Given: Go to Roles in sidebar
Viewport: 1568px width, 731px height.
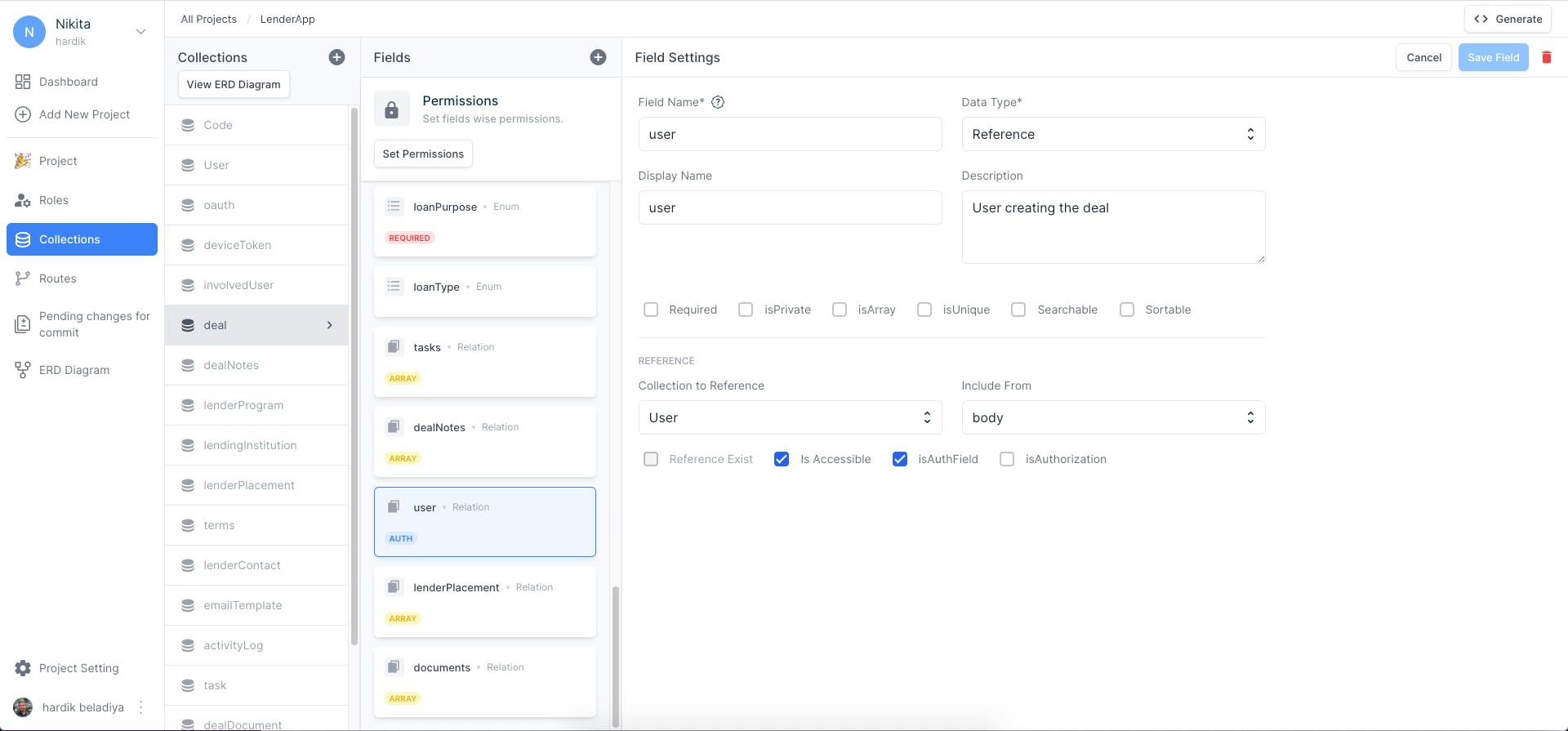Looking at the screenshot, I should pyautogui.click(x=54, y=200).
